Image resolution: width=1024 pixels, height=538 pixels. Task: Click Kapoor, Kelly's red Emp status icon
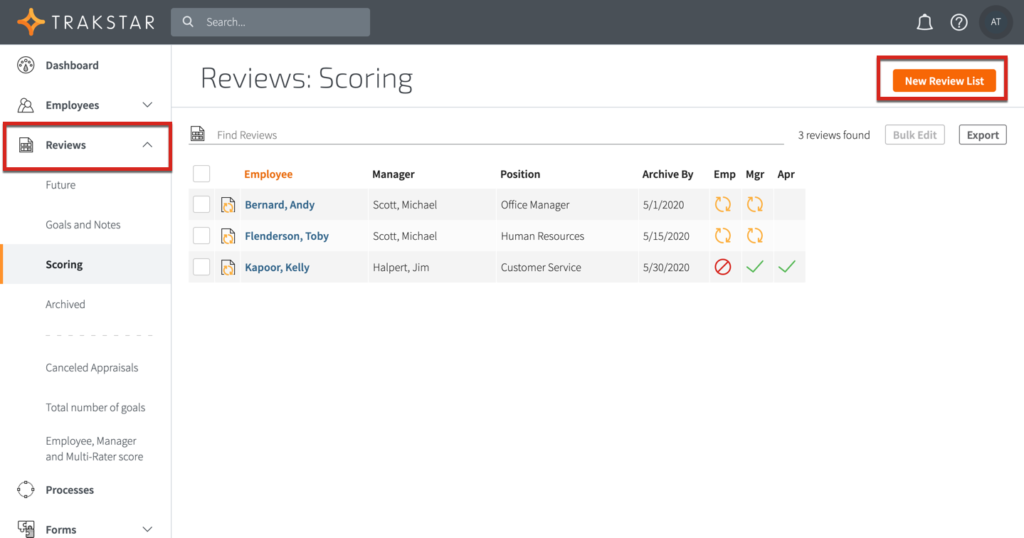722,267
